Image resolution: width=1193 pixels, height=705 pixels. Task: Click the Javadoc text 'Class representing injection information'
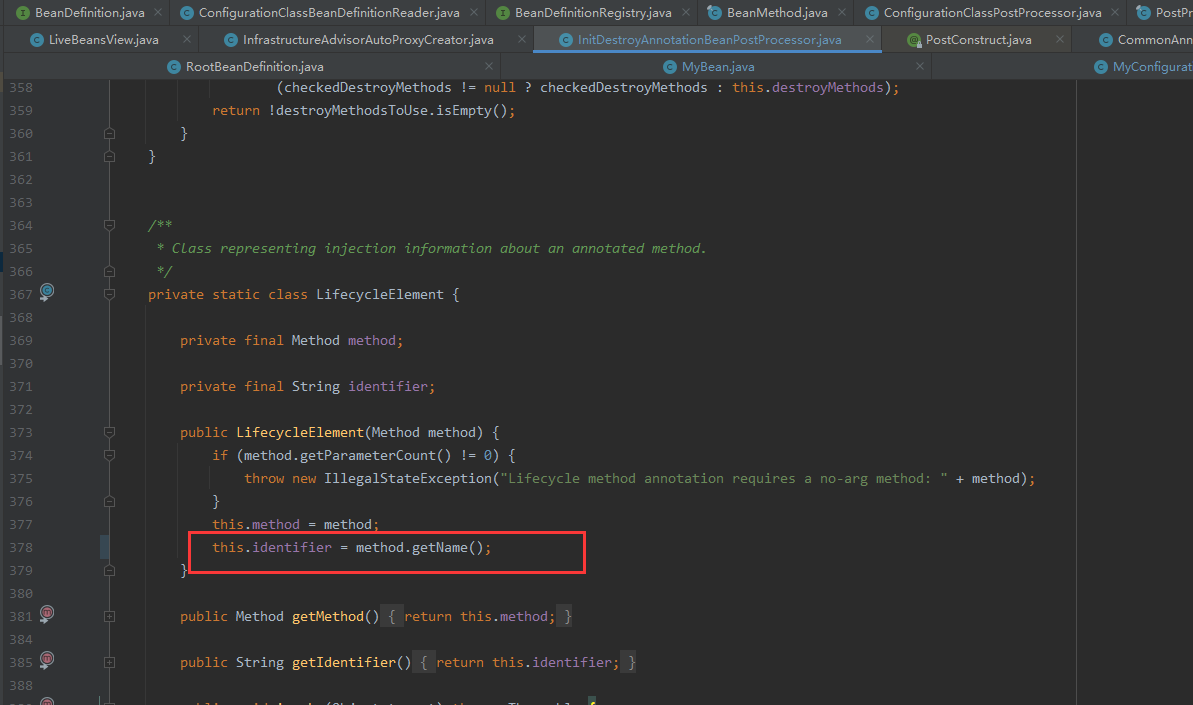[332, 249]
